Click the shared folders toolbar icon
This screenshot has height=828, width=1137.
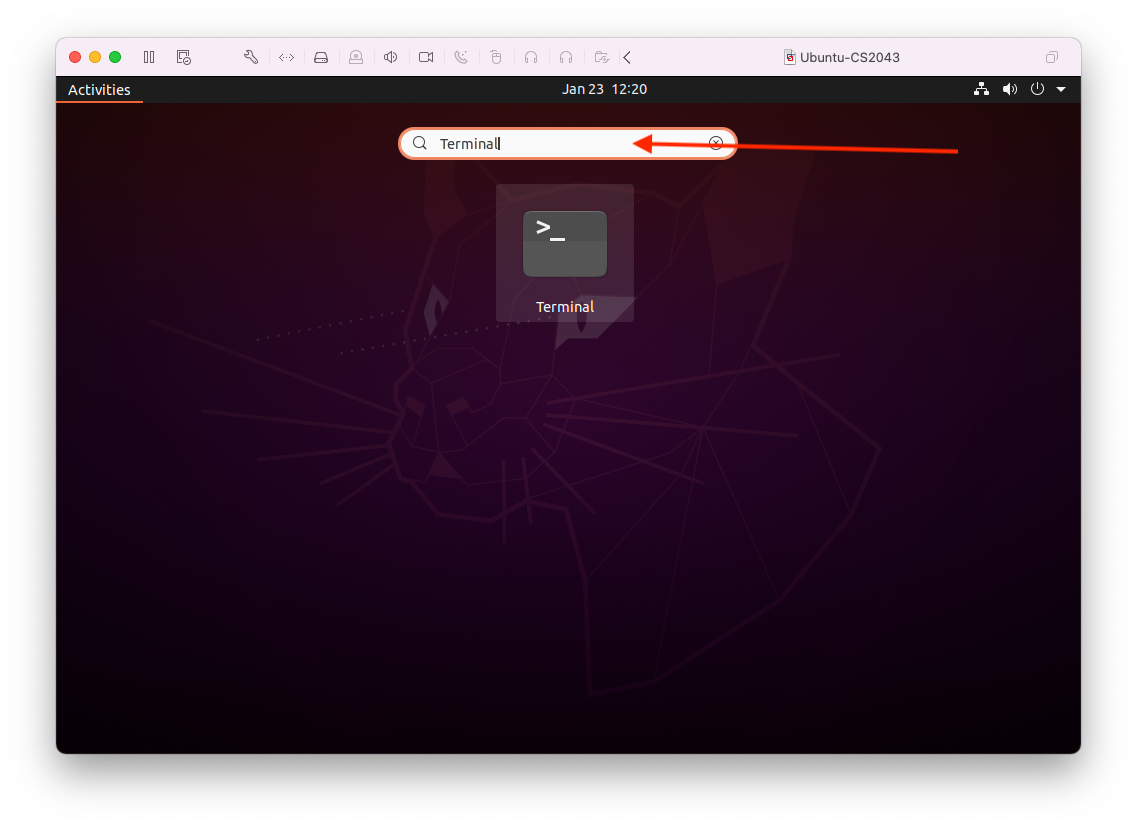pos(601,57)
